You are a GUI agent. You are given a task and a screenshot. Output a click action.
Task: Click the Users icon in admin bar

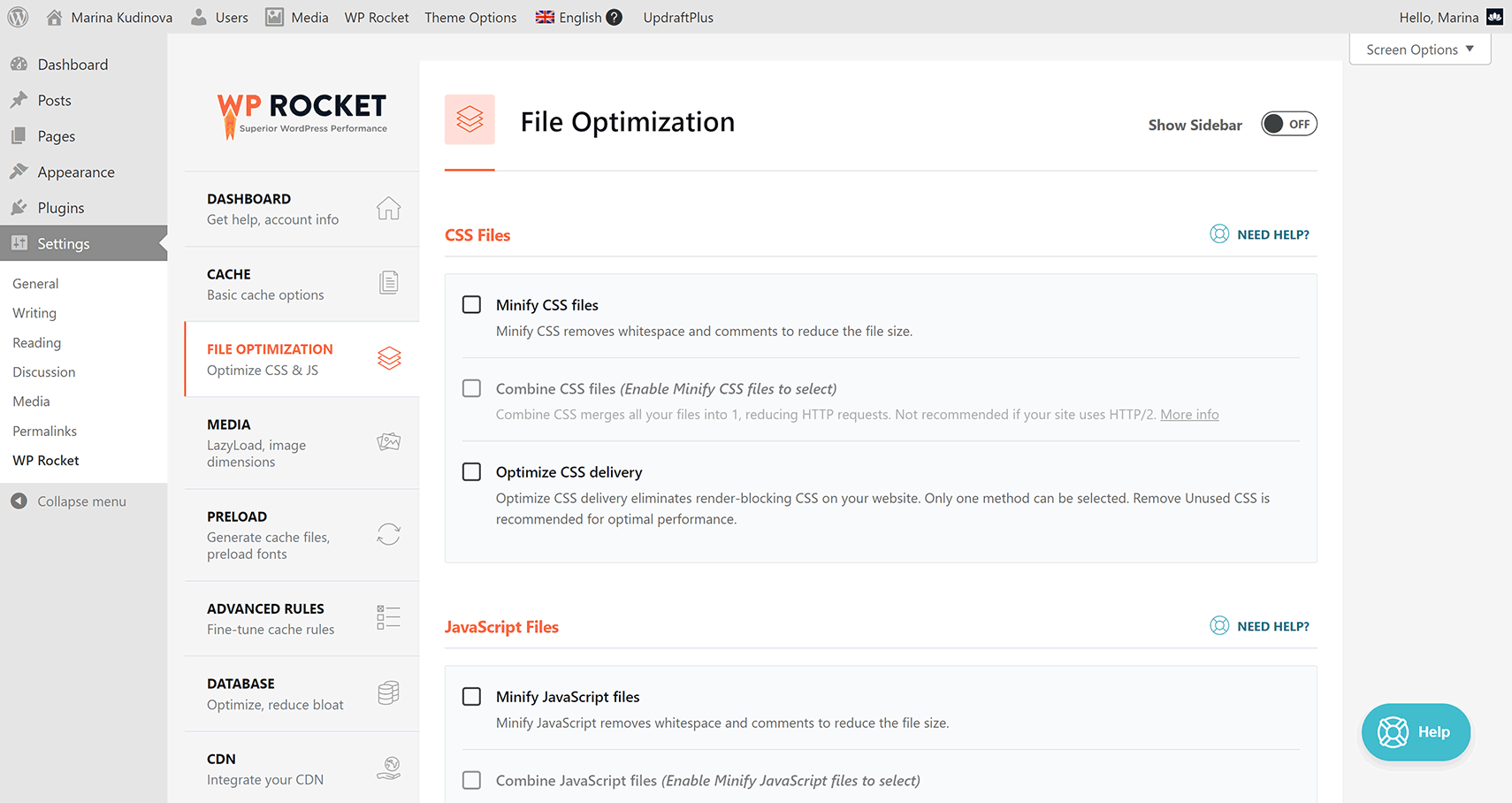(x=199, y=17)
